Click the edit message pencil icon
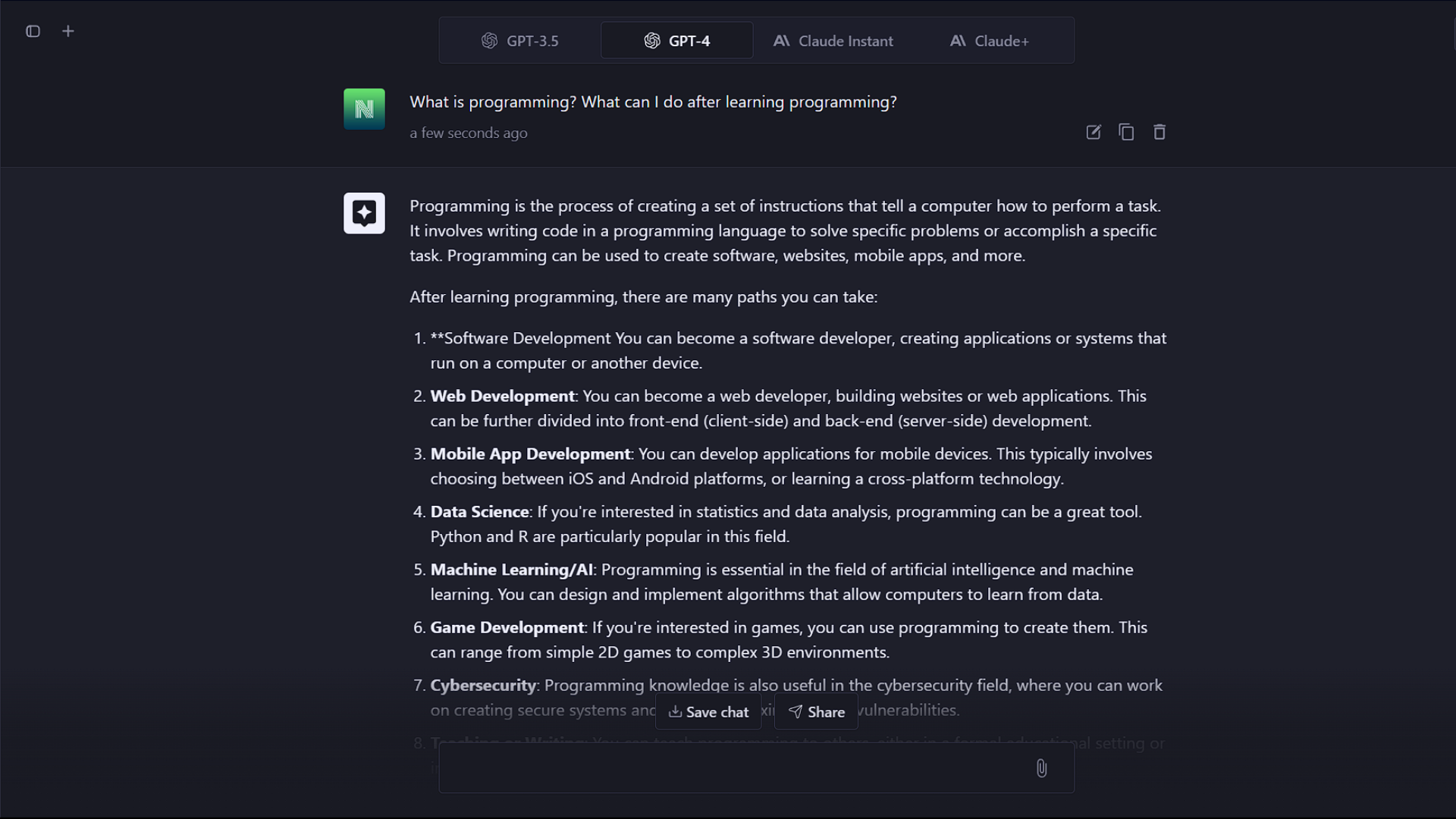This screenshot has height=819, width=1456. point(1093,132)
